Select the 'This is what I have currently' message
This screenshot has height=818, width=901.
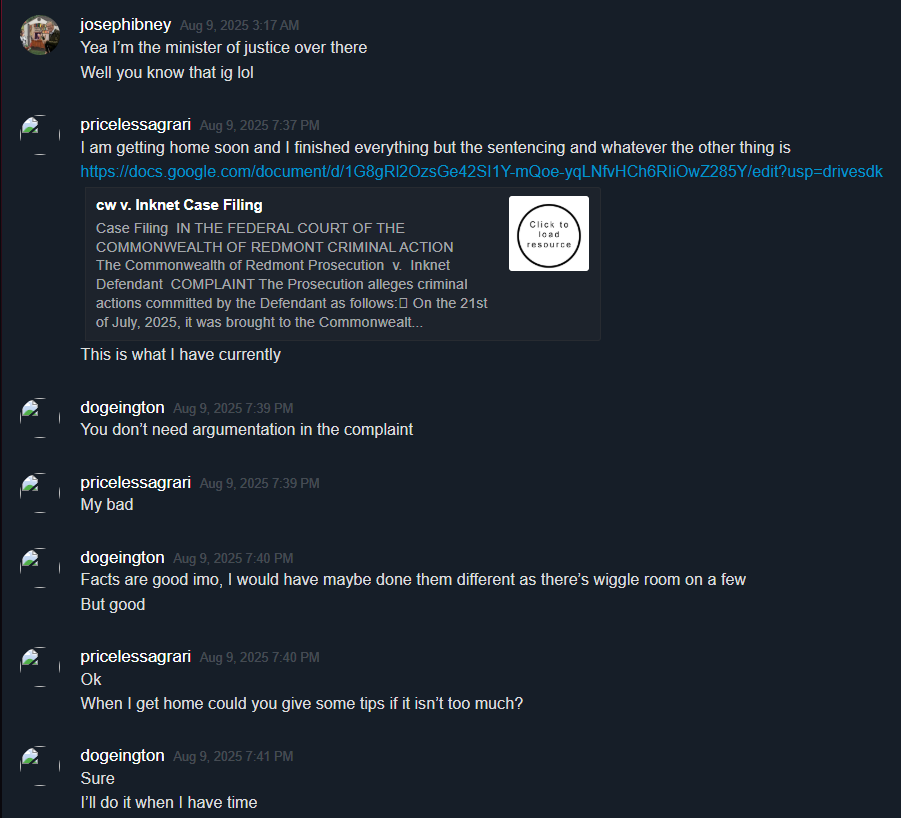[x=180, y=354]
